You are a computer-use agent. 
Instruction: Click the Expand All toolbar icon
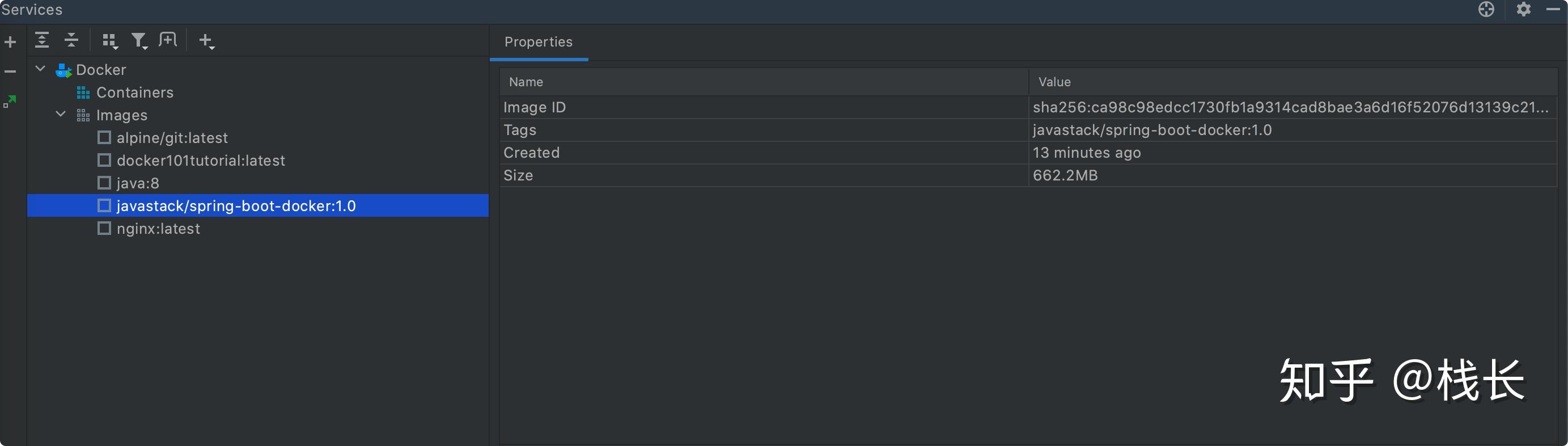[41, 40]
